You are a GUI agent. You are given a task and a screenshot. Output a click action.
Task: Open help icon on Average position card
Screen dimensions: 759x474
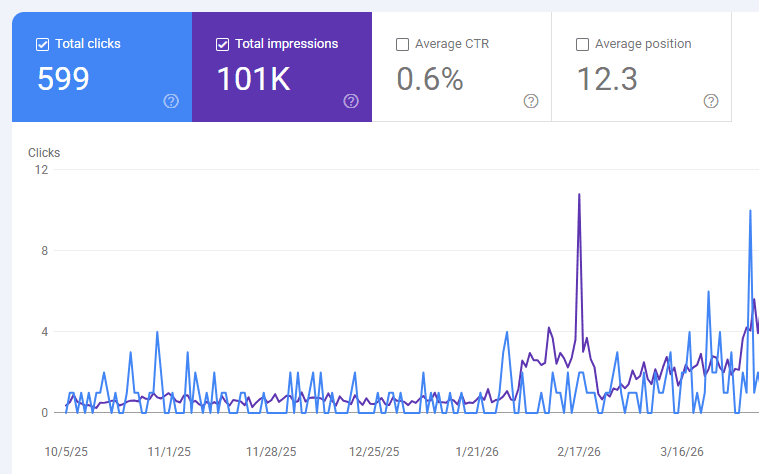pyautogui.click(x=711, y=101)
